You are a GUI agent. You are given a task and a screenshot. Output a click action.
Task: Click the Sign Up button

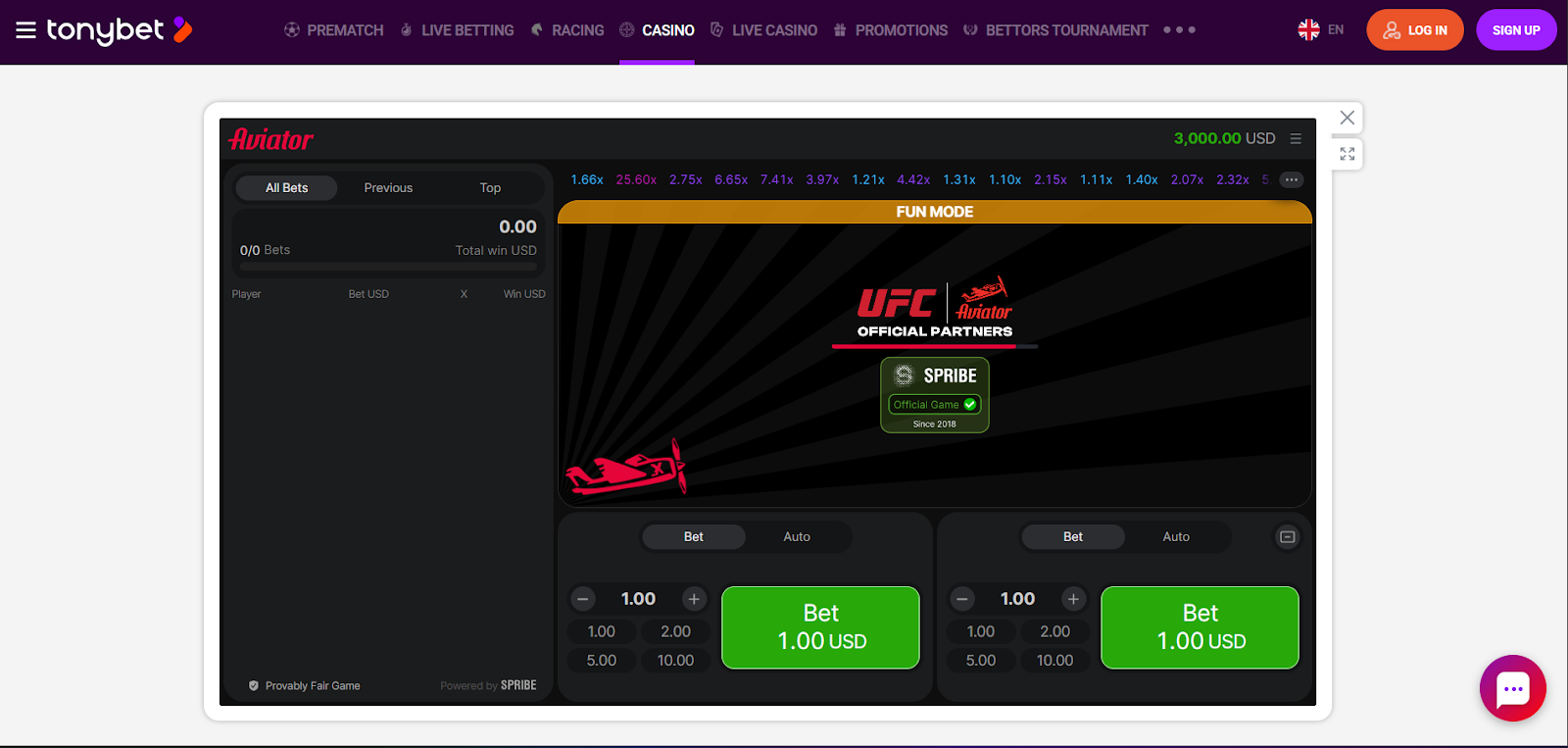pos(1516,30)
